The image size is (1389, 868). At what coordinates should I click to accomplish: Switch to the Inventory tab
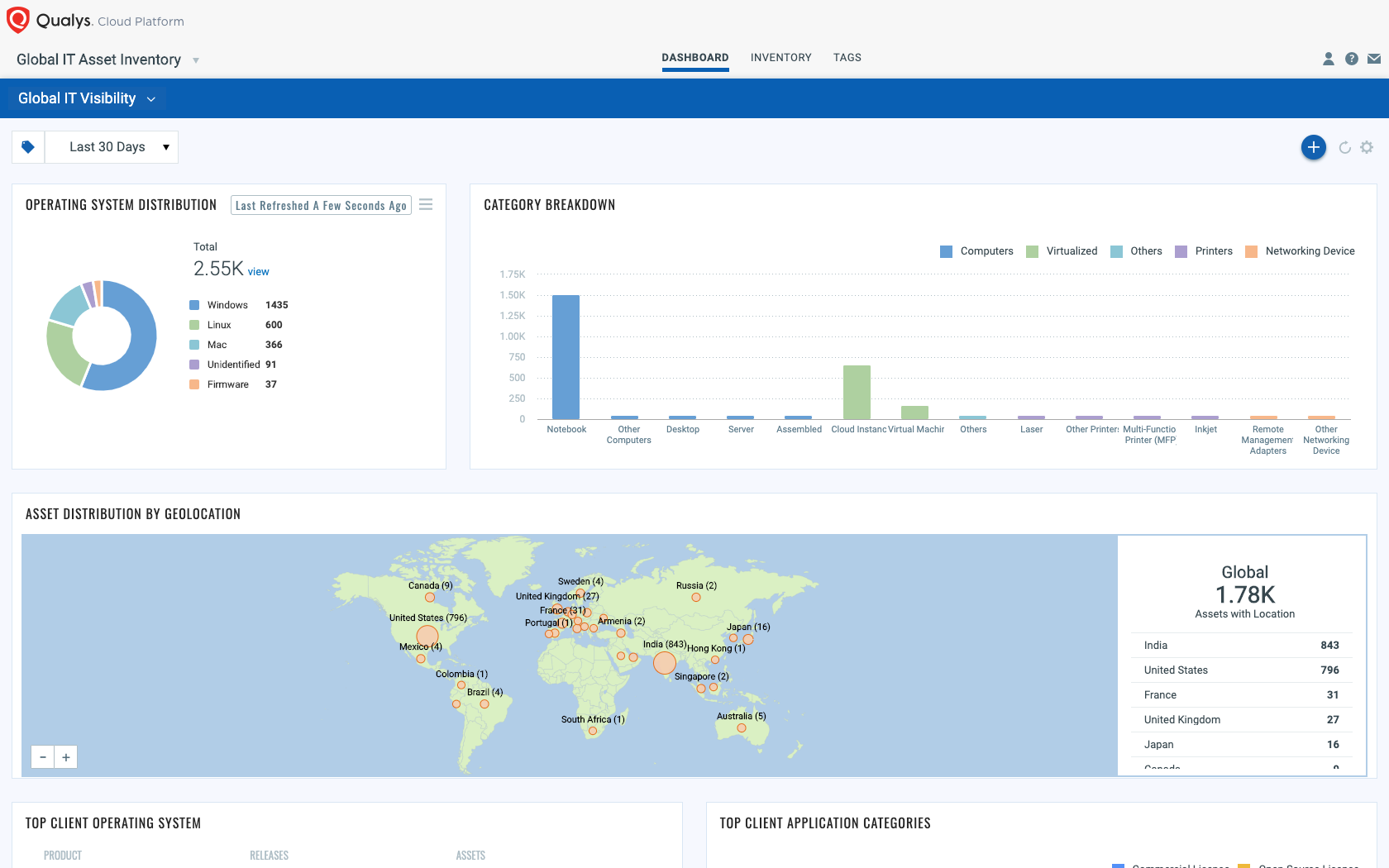click(x=780, y=57)
